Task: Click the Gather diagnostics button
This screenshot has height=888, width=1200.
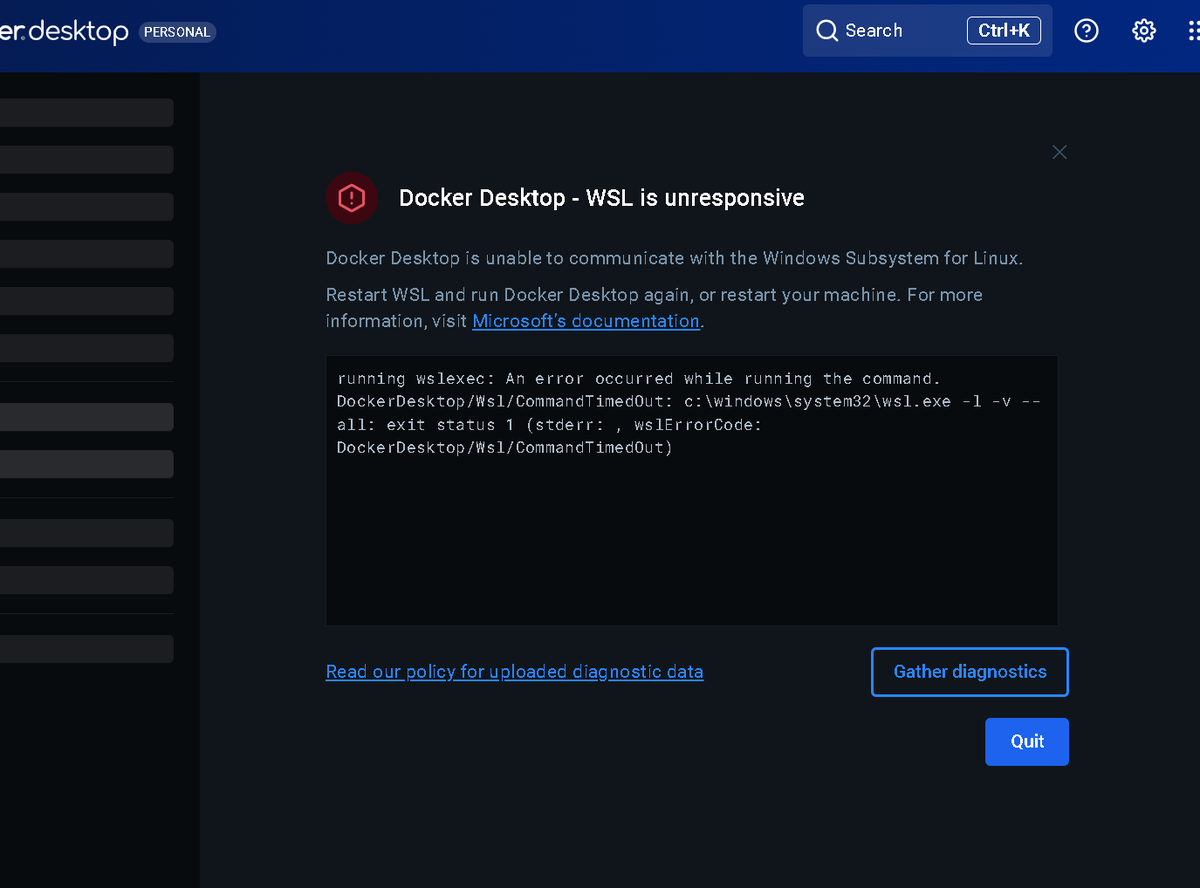Action: tap(970, 672)
